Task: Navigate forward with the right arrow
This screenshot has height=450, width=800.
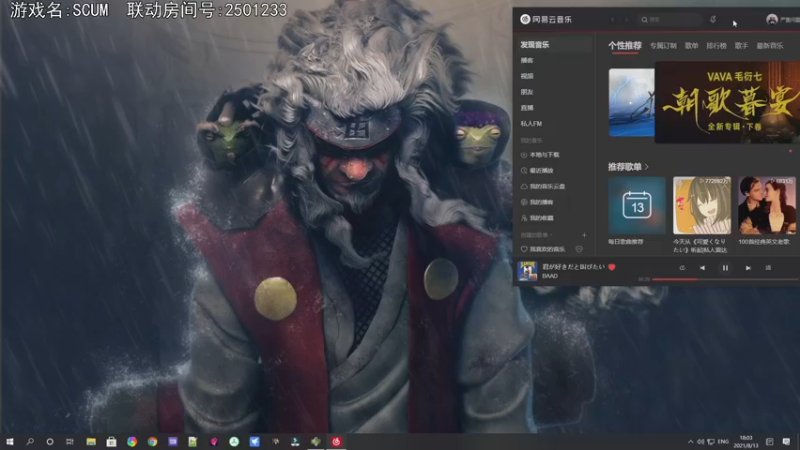Action: [x=627, y=19]
